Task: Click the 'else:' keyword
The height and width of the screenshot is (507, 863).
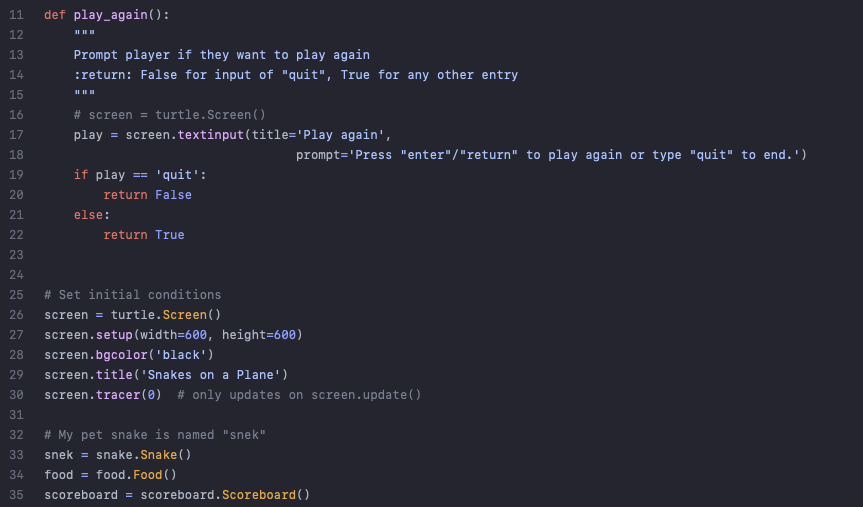Action: point(92,215)
